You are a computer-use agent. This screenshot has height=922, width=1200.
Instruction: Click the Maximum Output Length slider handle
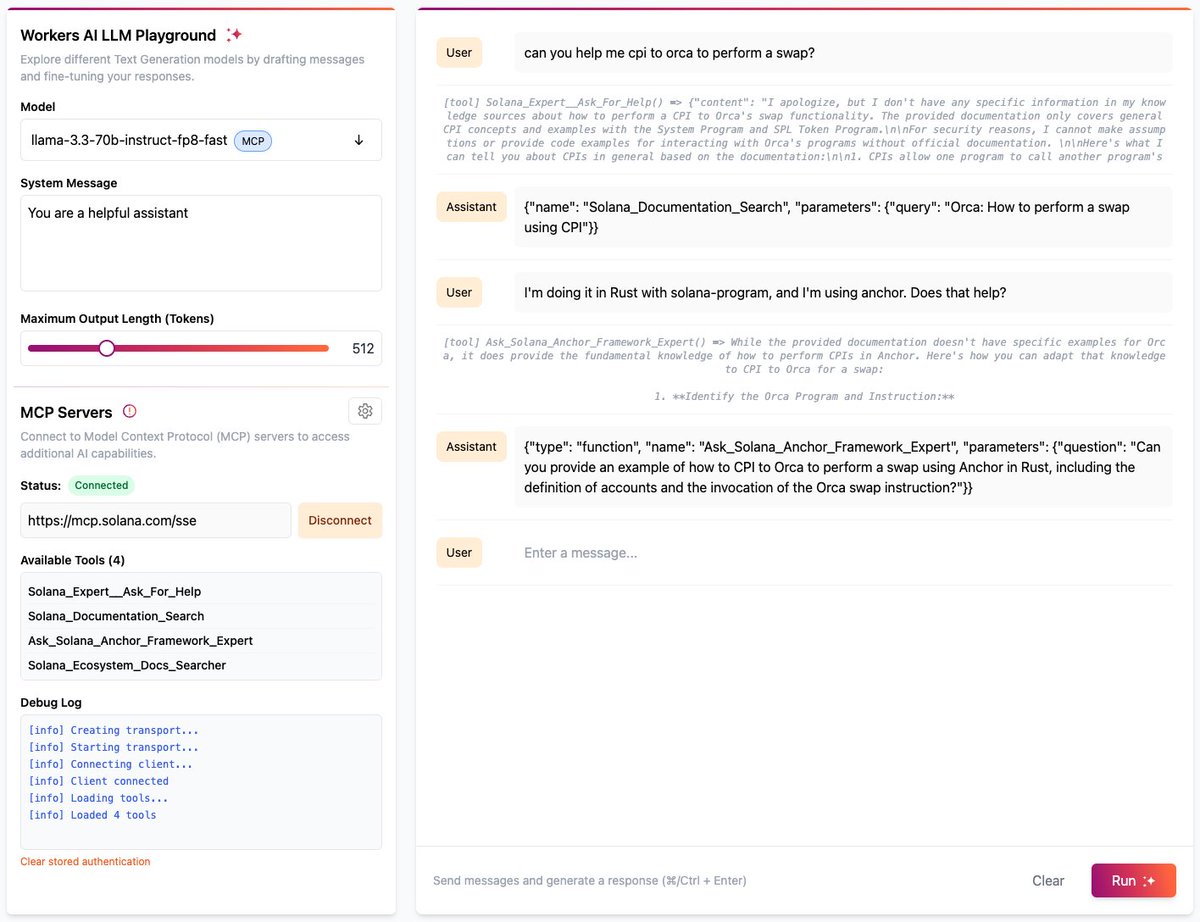[x=106, y=348]
